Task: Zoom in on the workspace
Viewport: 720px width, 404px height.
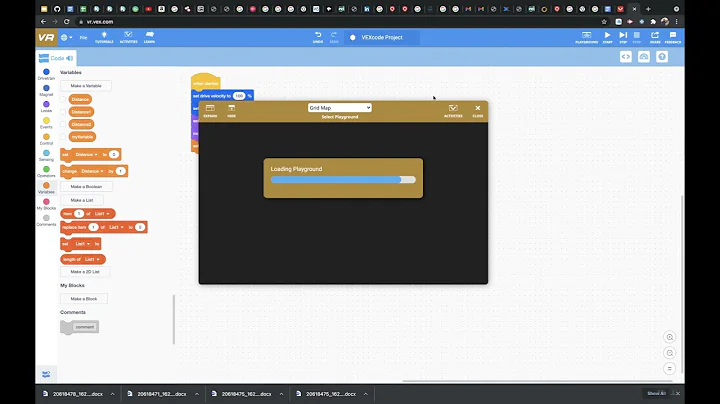Action: 669,337
